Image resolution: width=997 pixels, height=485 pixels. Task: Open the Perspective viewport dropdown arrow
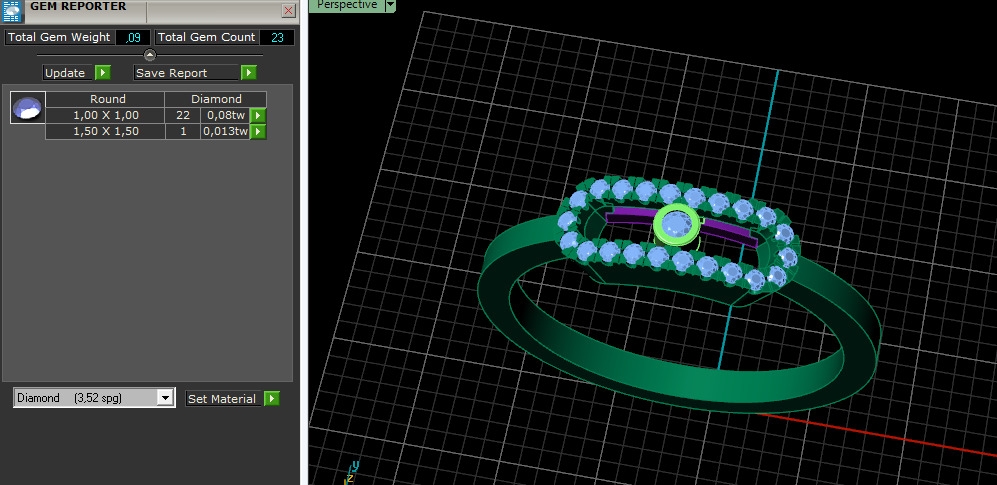point(390,5)
